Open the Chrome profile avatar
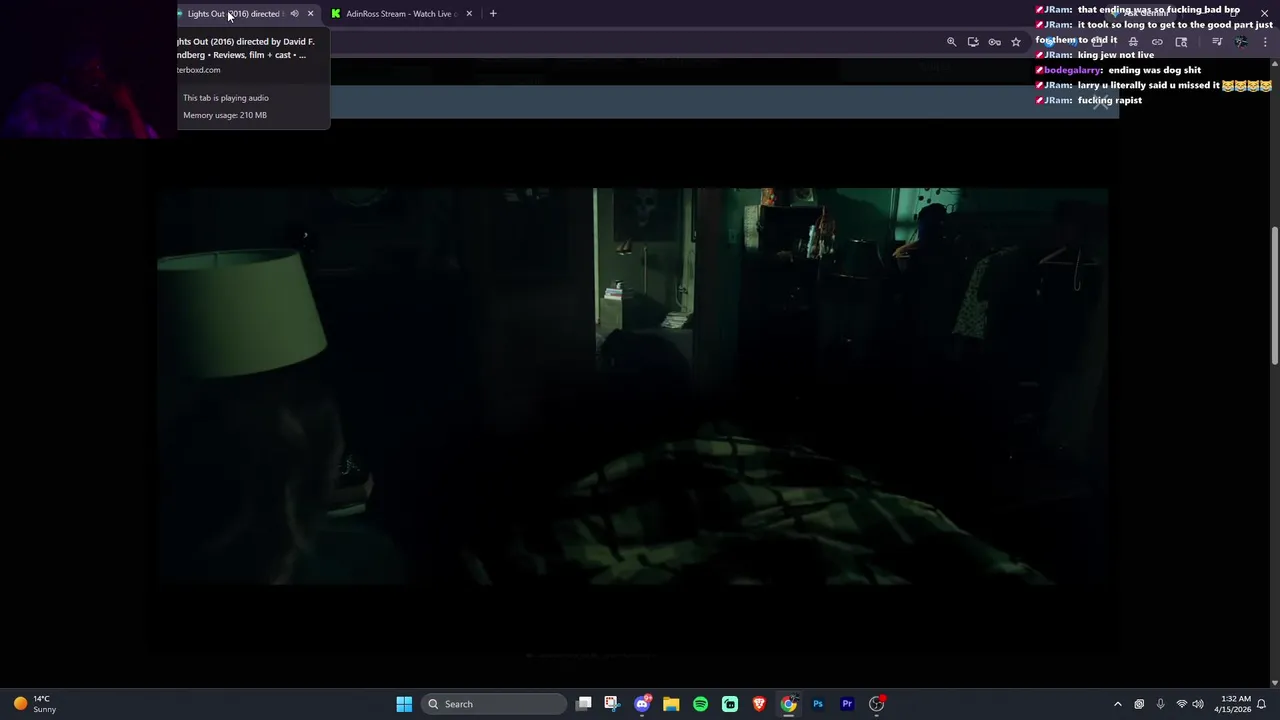Viewport: 1280px width, 720px height. [x=1241, y=42]
